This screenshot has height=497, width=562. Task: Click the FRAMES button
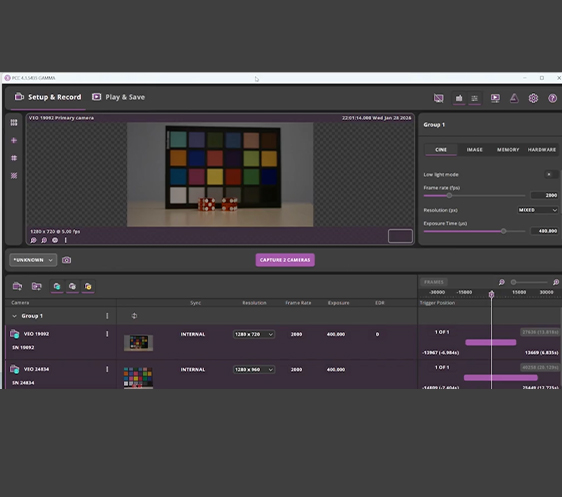[x=434, y=282]
